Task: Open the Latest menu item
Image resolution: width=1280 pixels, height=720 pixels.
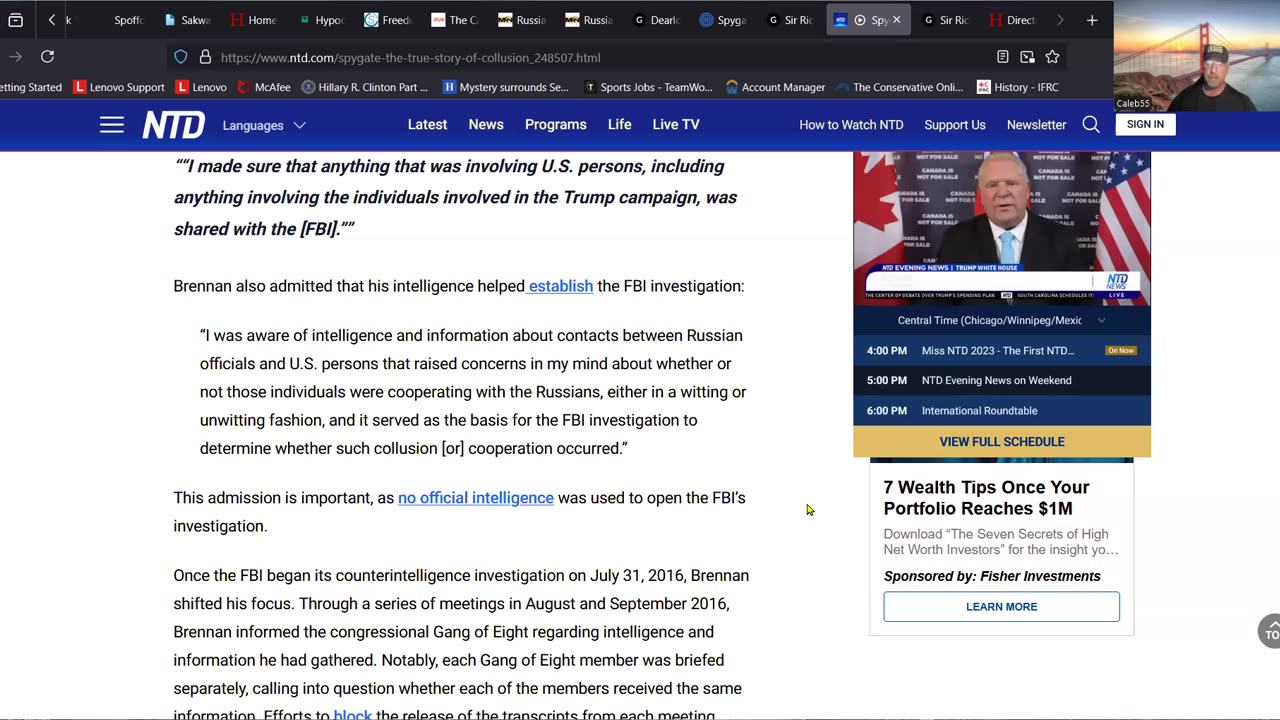Action: (x=427, y=124)
